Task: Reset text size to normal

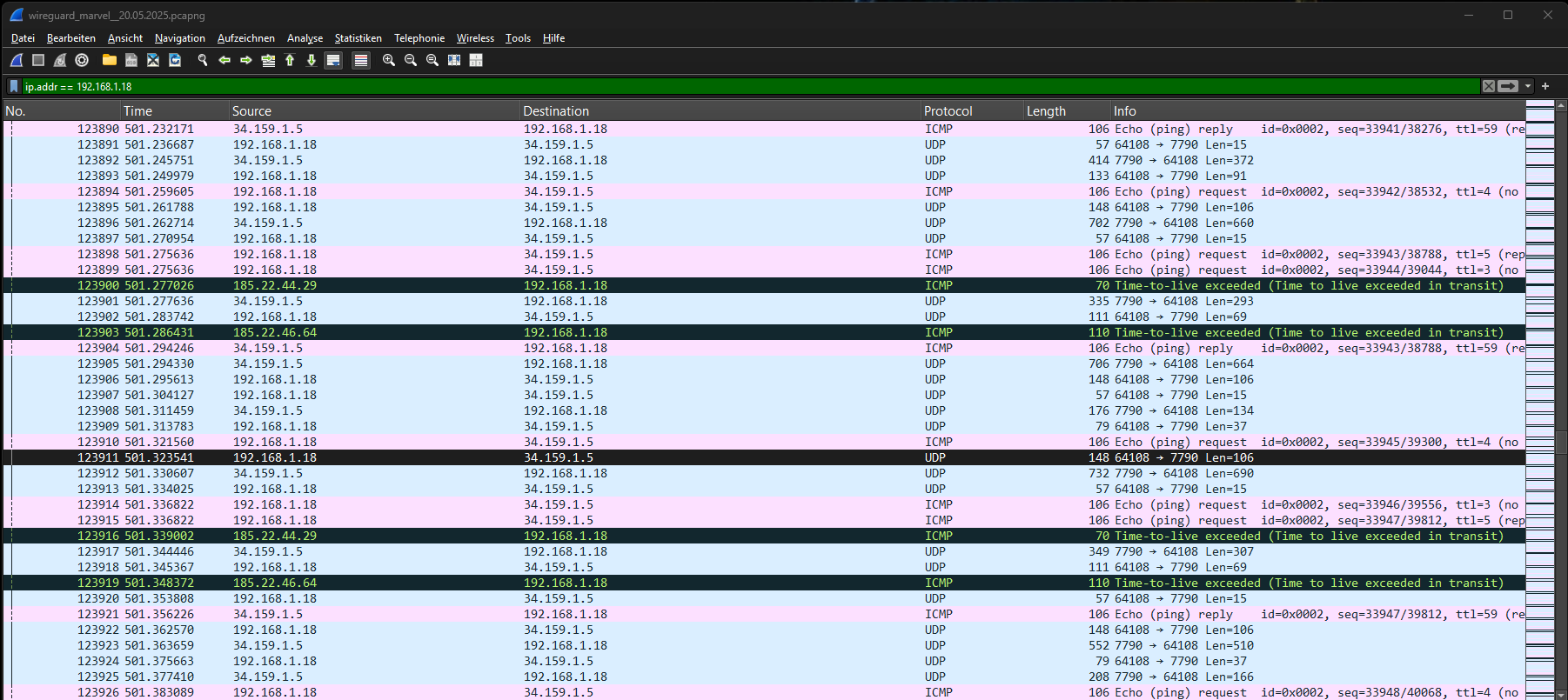Action: coord(432,60)
